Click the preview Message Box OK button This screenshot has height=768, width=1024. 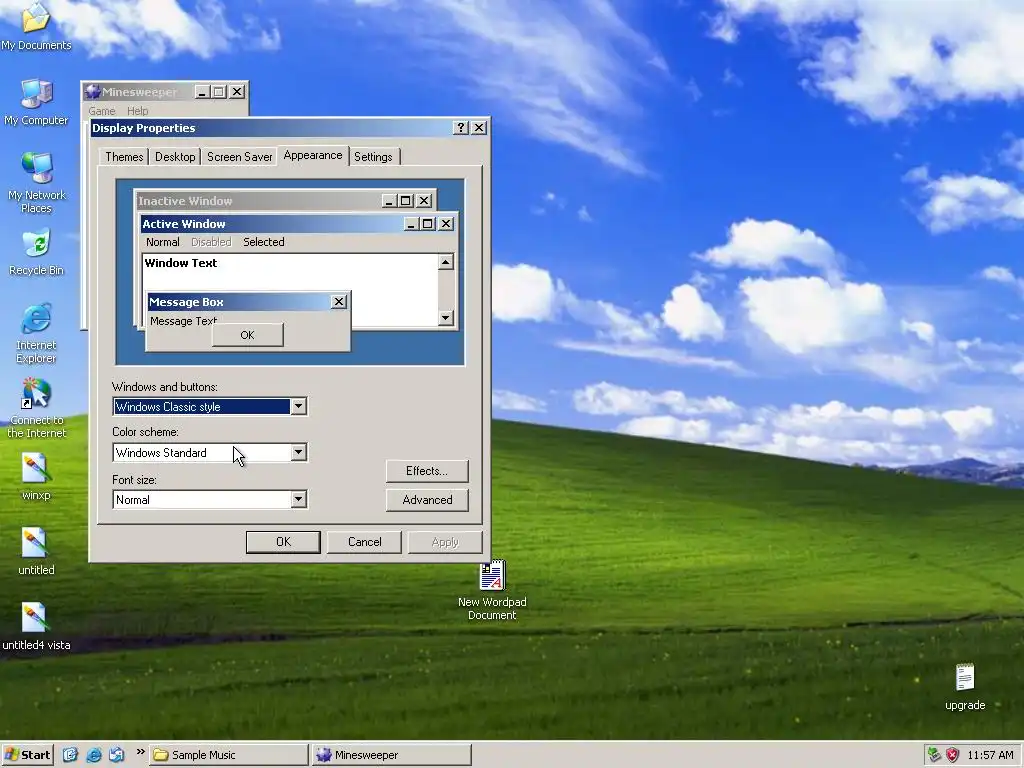pyautogui.click(x=248, y=335)
